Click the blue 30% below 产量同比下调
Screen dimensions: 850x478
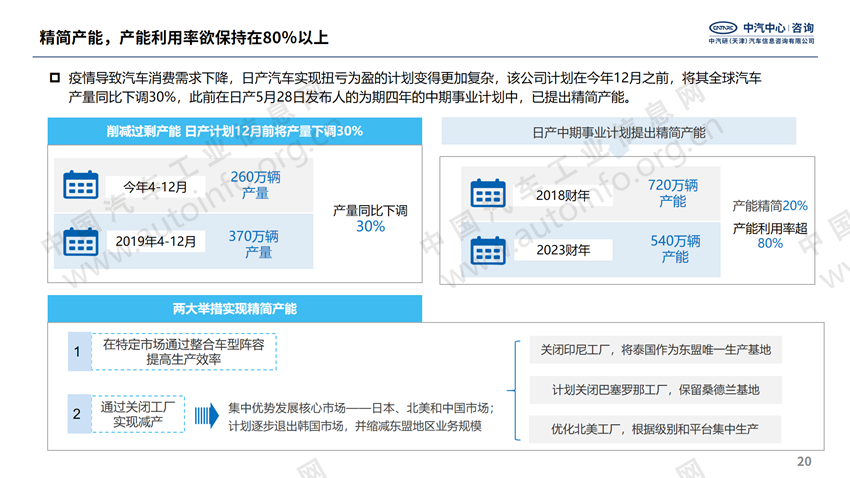click(370, 227)
